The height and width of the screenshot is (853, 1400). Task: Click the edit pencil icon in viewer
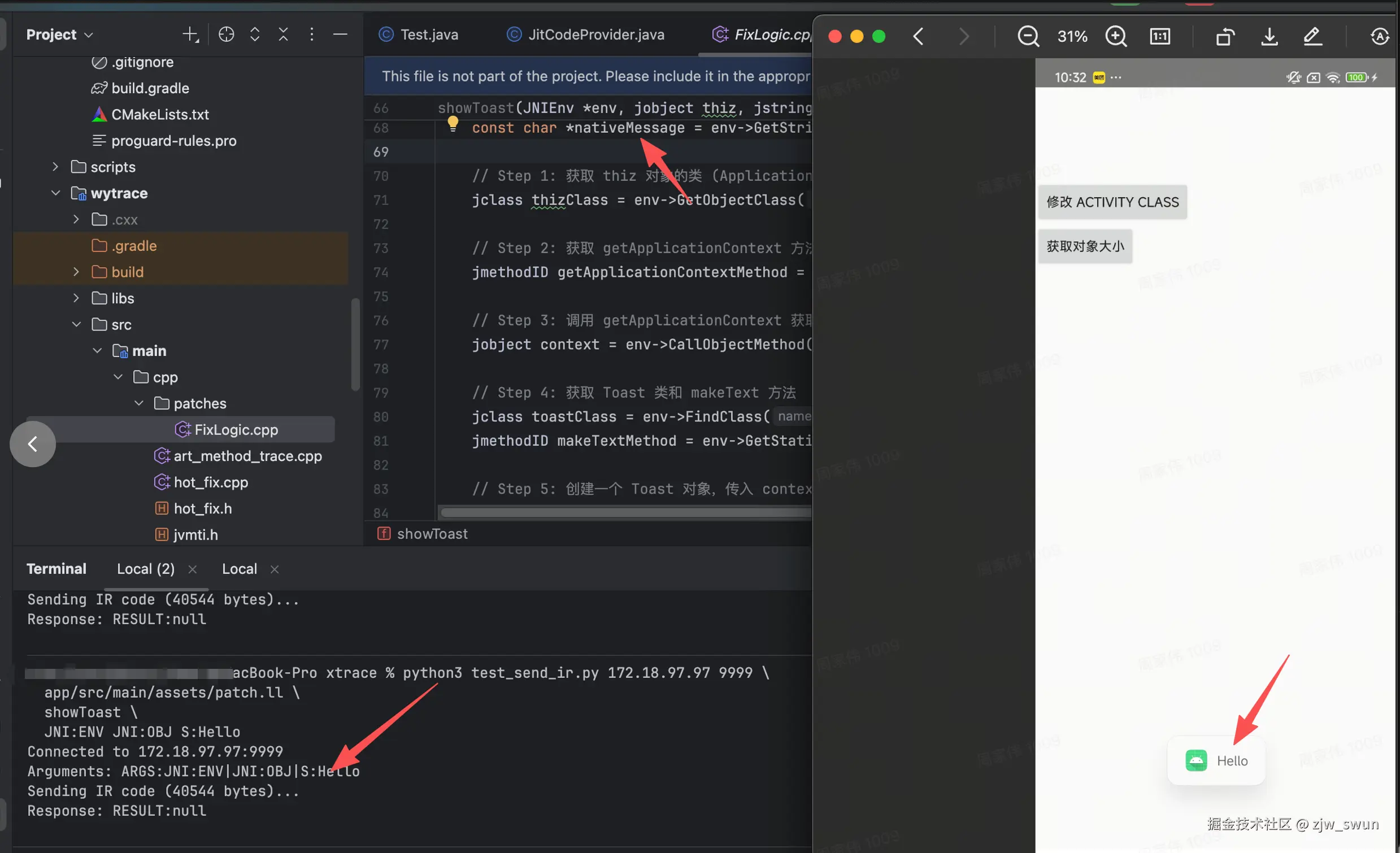pos(1312,36)
